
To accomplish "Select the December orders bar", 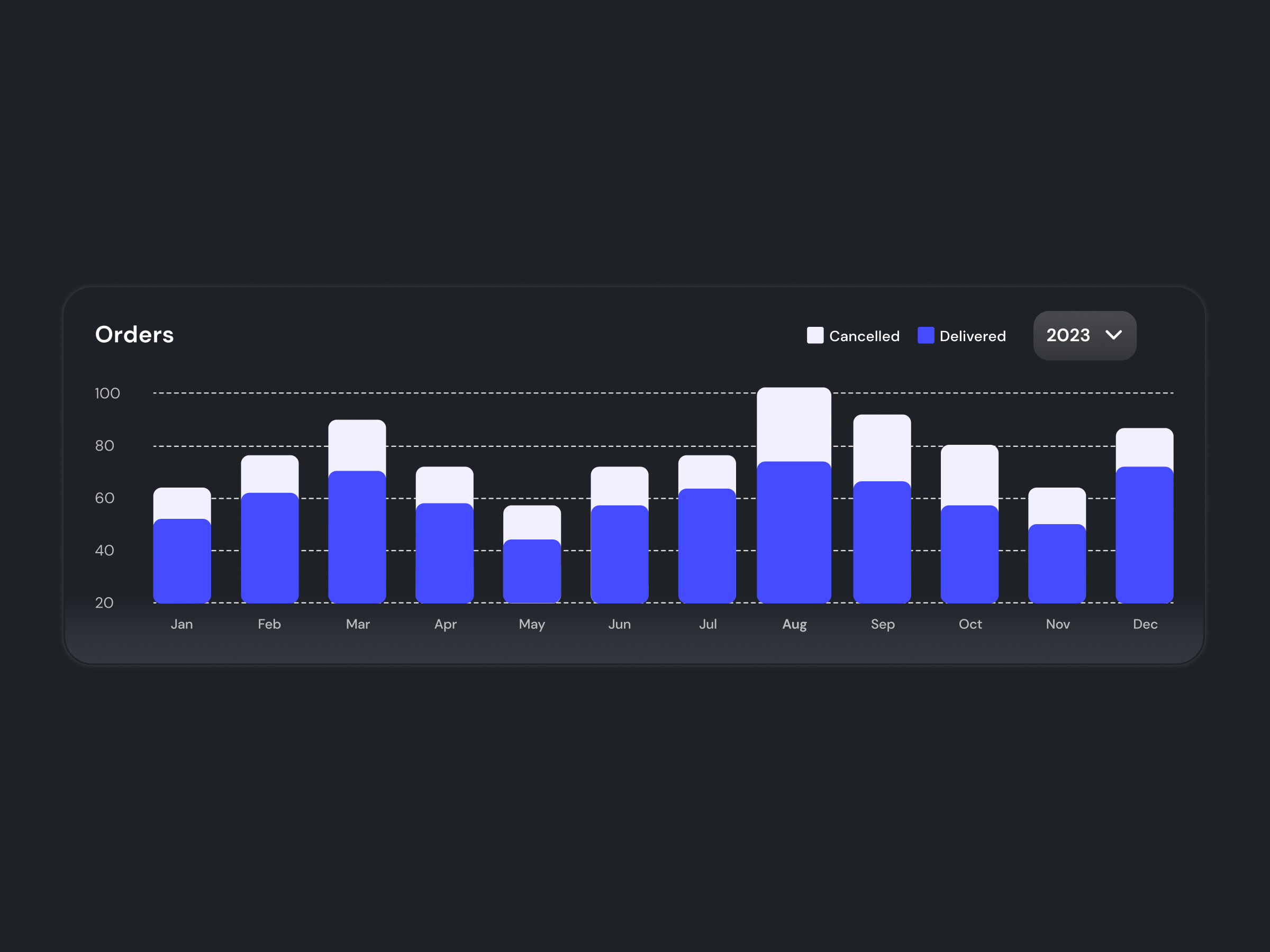I will pos(1145,516).
